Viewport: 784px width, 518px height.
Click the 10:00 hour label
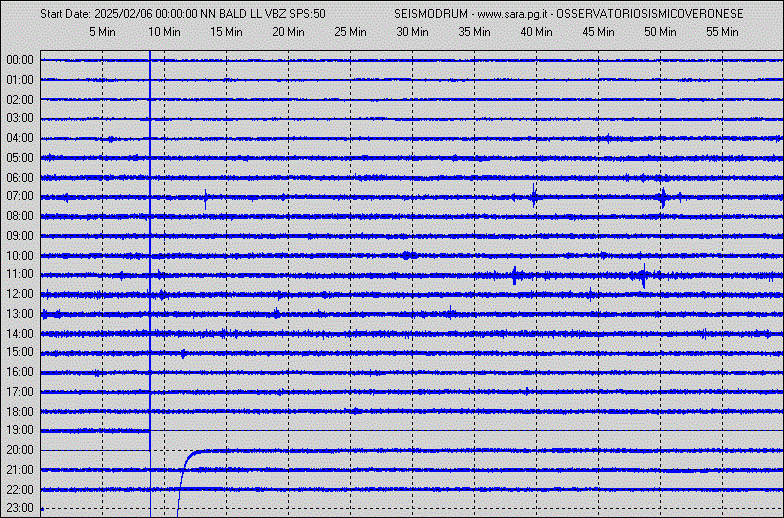click(x=20, y=256)
